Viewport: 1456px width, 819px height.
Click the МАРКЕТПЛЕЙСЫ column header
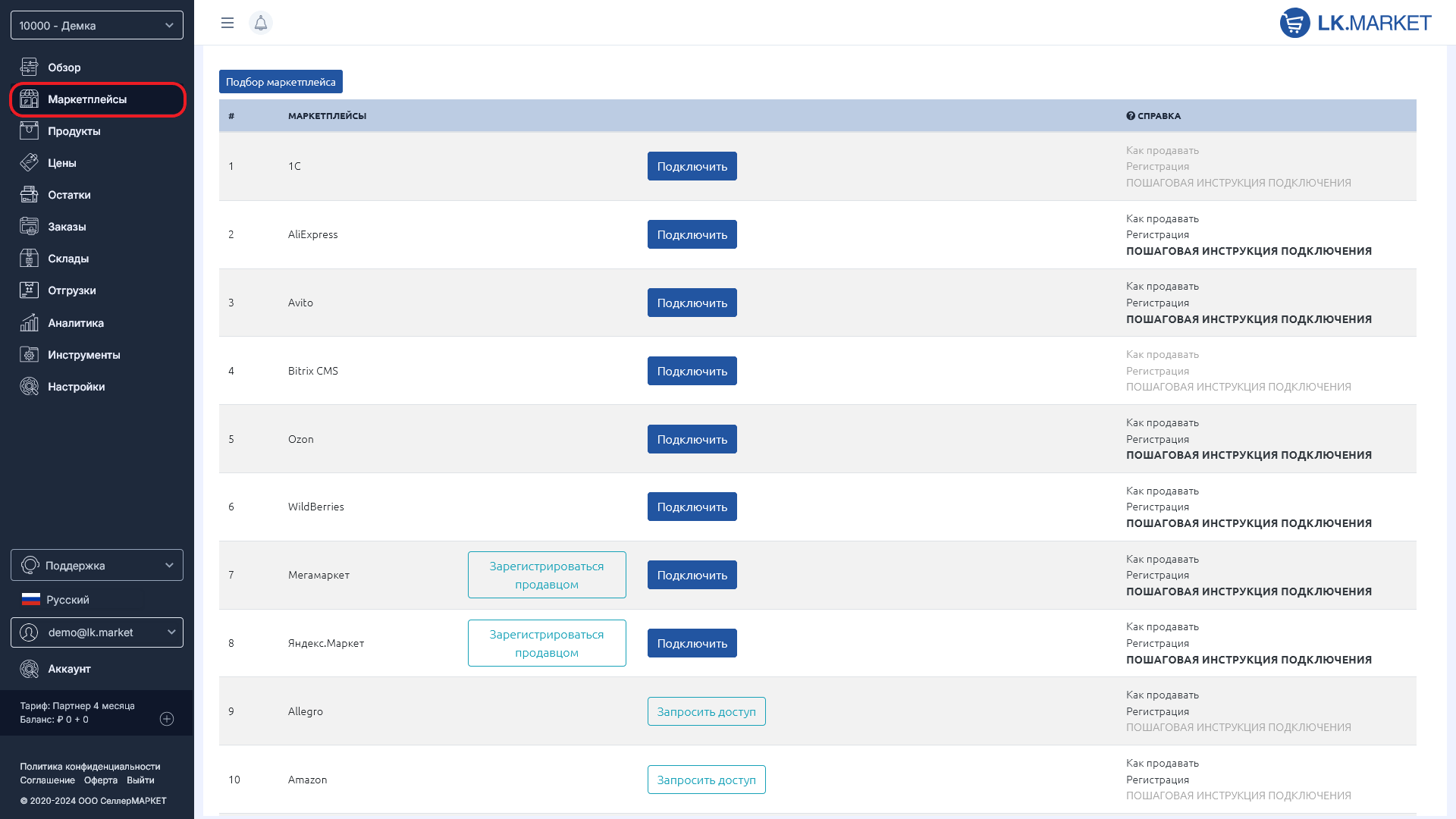click(x=327, y=116)
